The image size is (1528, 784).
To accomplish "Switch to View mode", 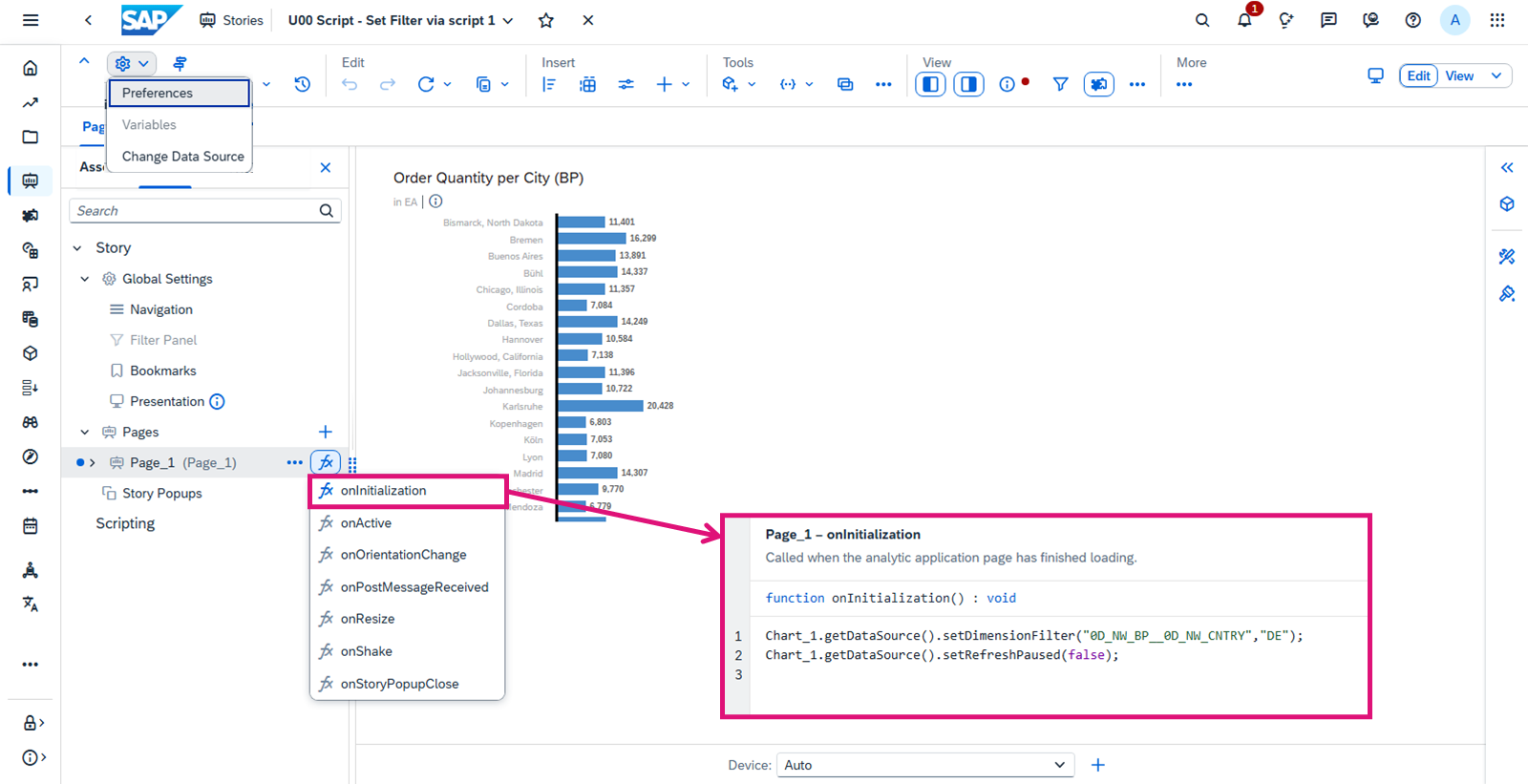I will (1459, 75).
